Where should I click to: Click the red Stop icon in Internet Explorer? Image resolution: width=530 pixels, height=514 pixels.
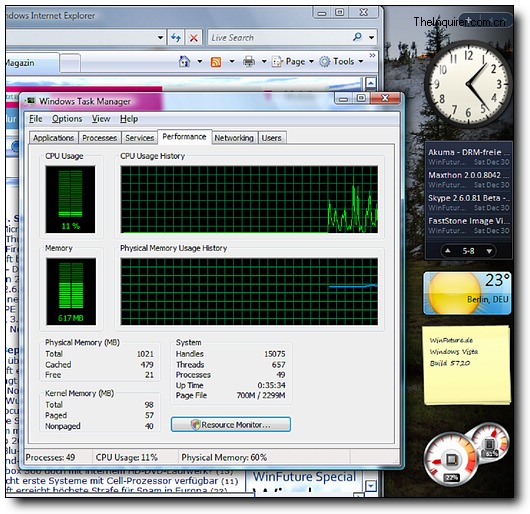pyautogui.click(x=193, y=38)
